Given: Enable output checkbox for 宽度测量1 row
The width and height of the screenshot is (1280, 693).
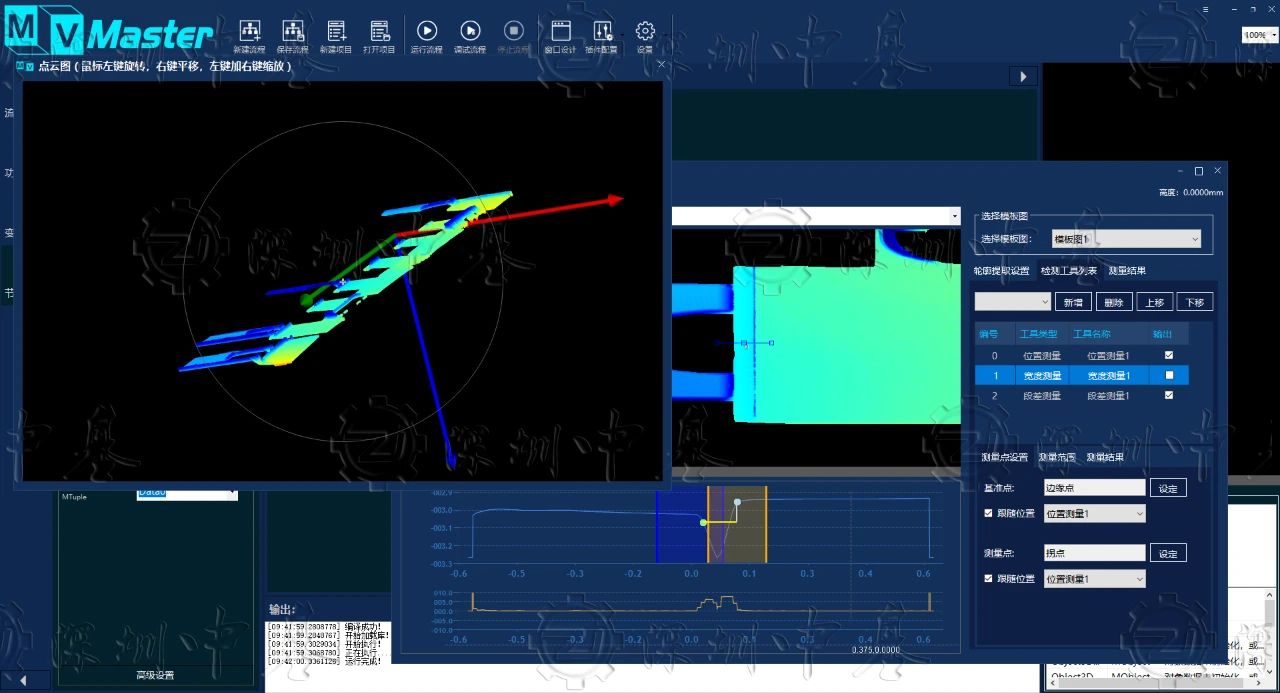Looking at the screenshot, I should [1169, 376].
